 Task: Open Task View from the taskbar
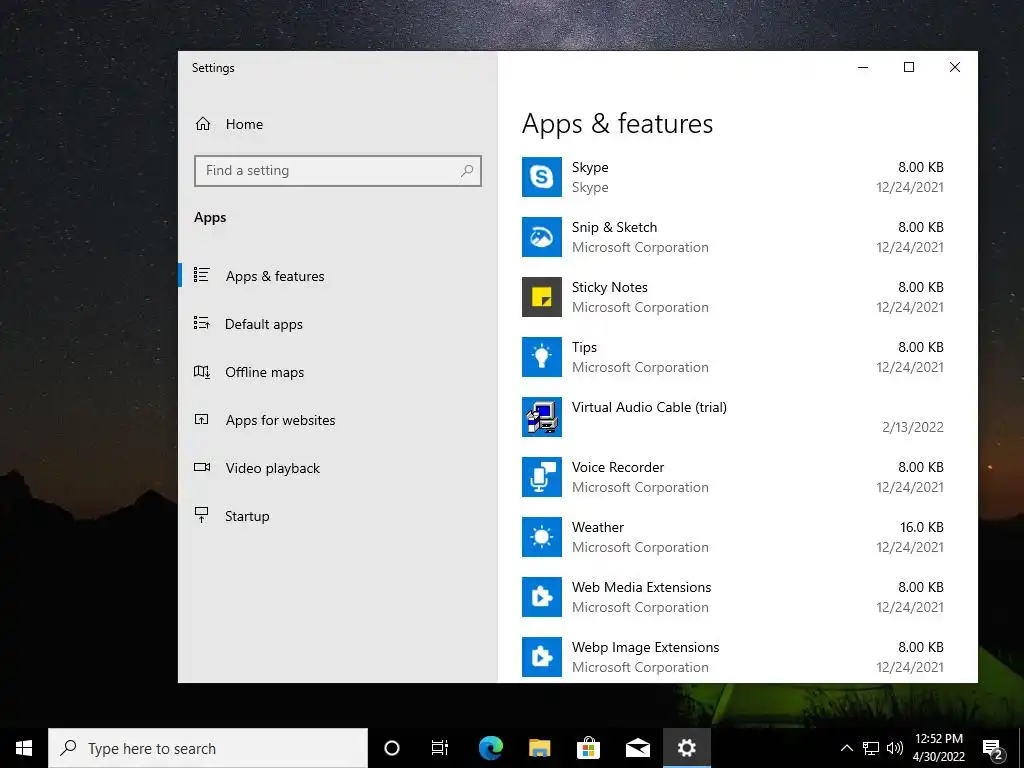click(440, 748)
